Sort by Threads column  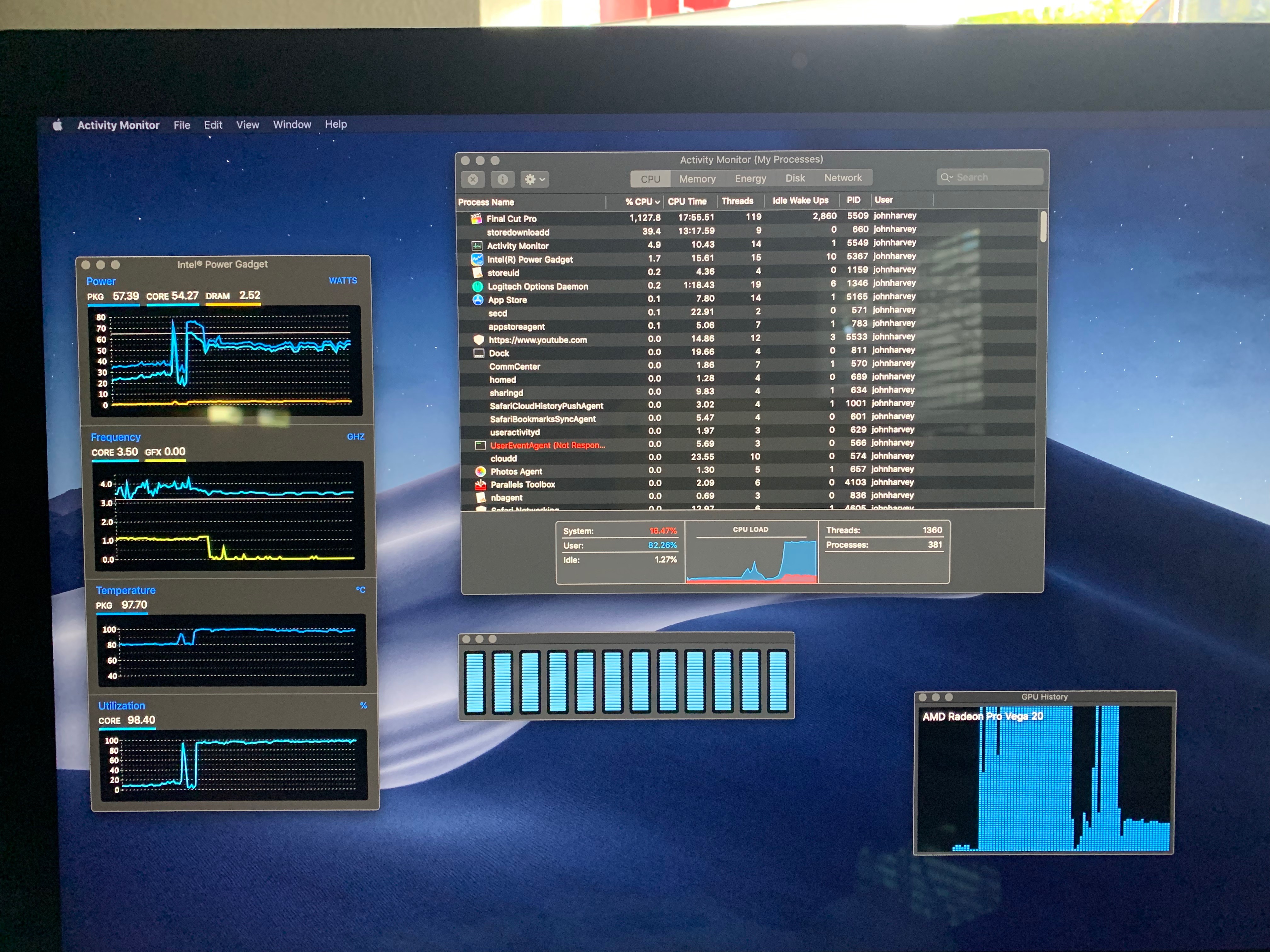point(738,201)
